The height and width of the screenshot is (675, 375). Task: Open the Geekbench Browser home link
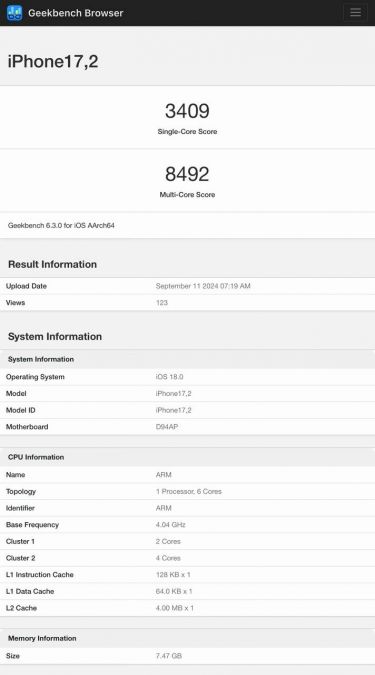tap(76, 13)
